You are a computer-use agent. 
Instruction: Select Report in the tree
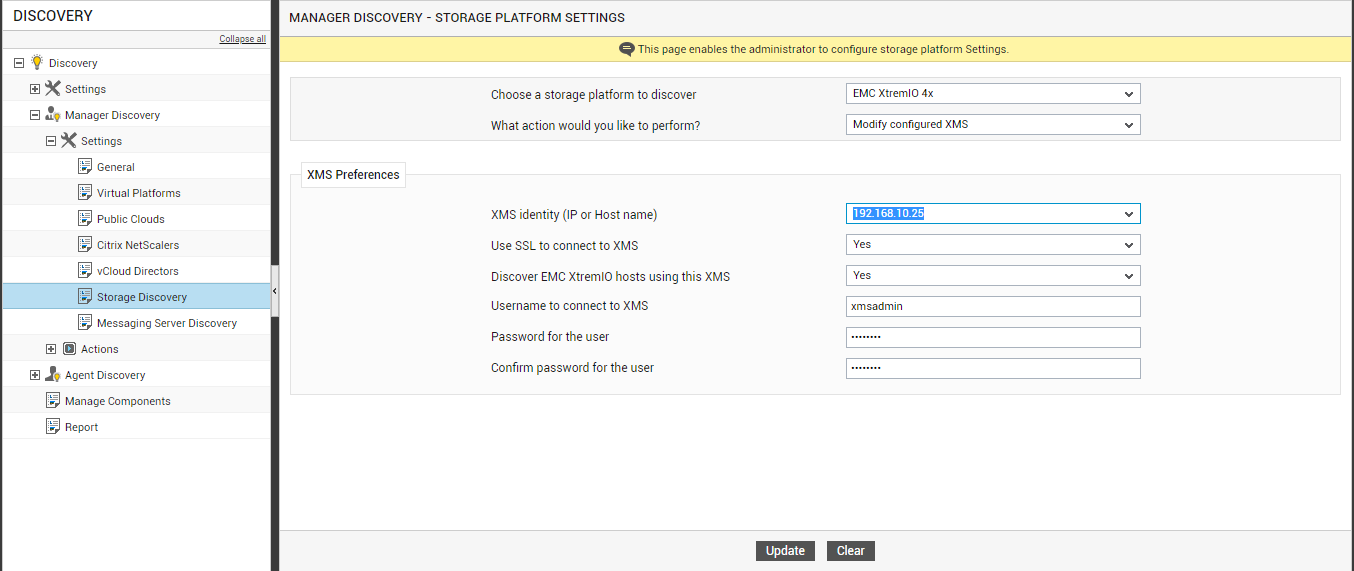click(x=82, y=427)
